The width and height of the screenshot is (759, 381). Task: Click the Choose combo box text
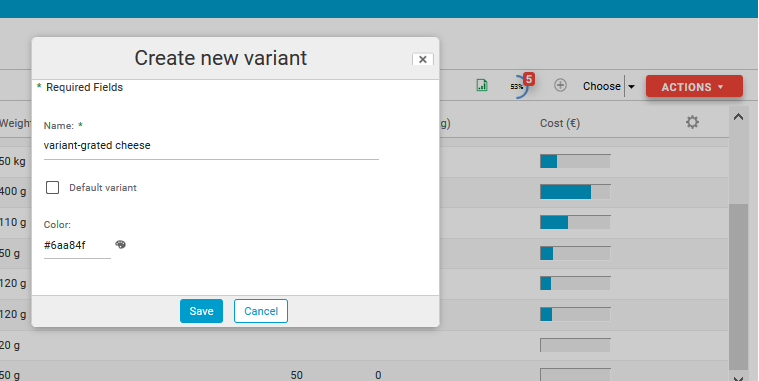[x=602, y=86]
